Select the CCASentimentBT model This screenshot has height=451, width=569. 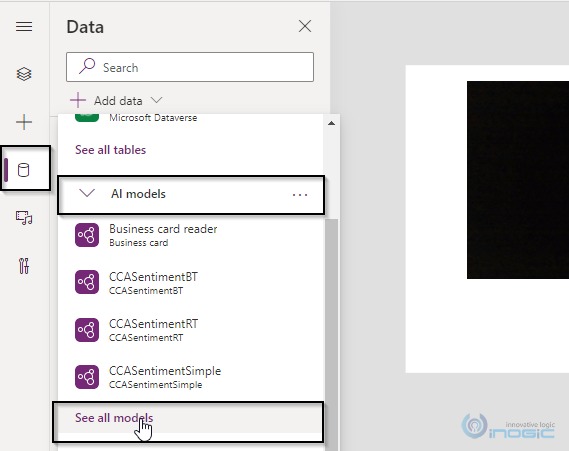pyautogui.click(x=191, y=283)
